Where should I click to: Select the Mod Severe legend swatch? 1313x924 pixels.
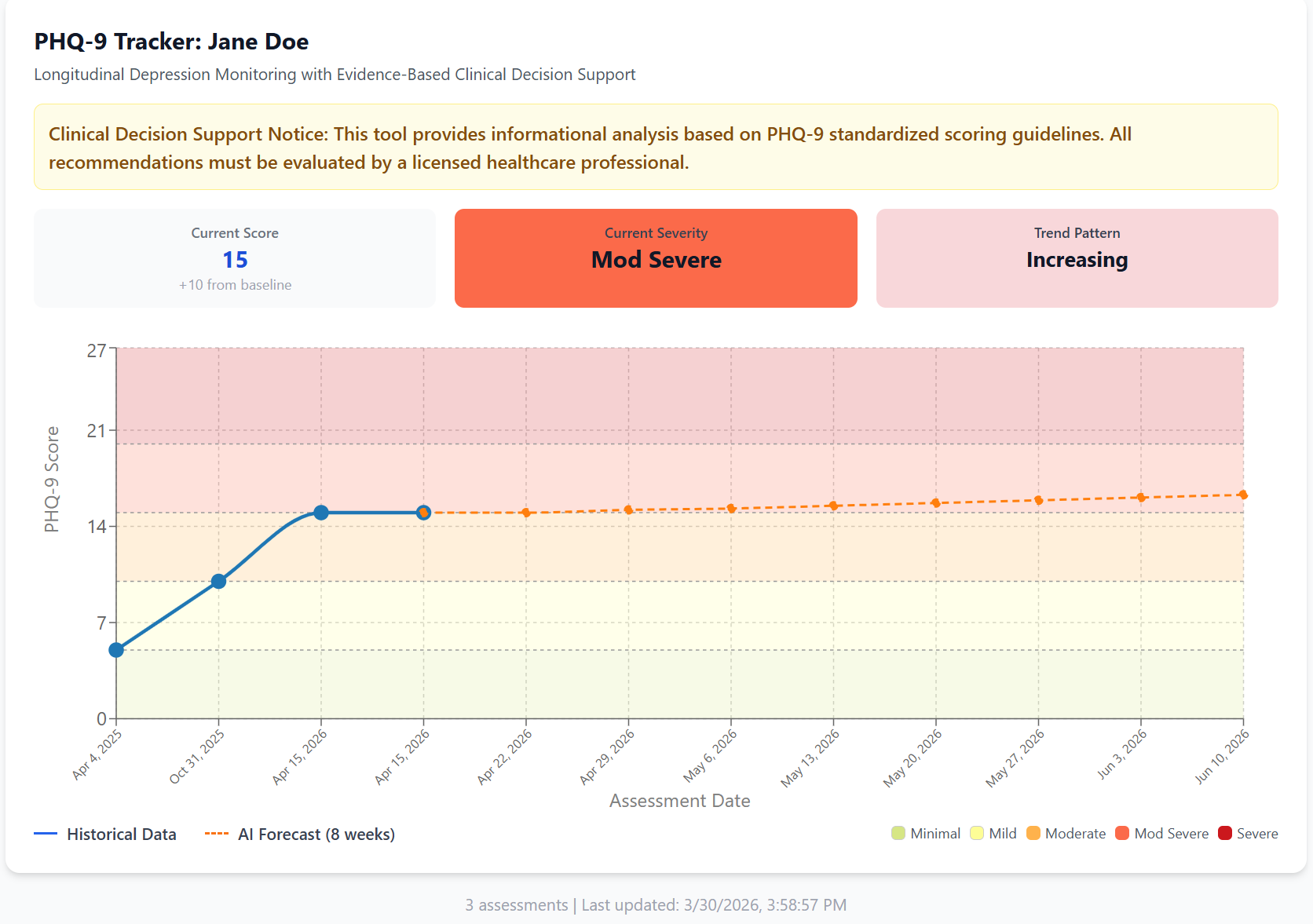point(1123,834)
